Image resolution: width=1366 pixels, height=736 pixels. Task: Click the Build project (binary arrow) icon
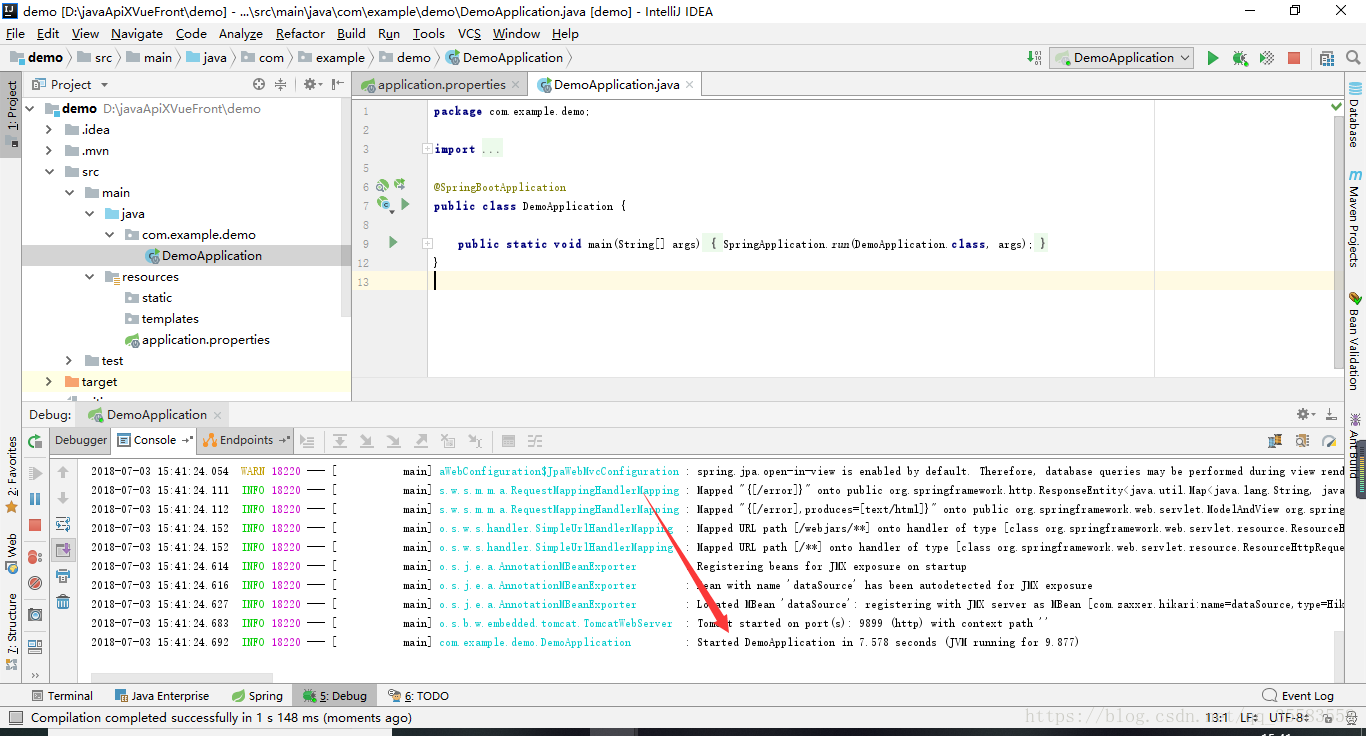[x=1034, y=58]
